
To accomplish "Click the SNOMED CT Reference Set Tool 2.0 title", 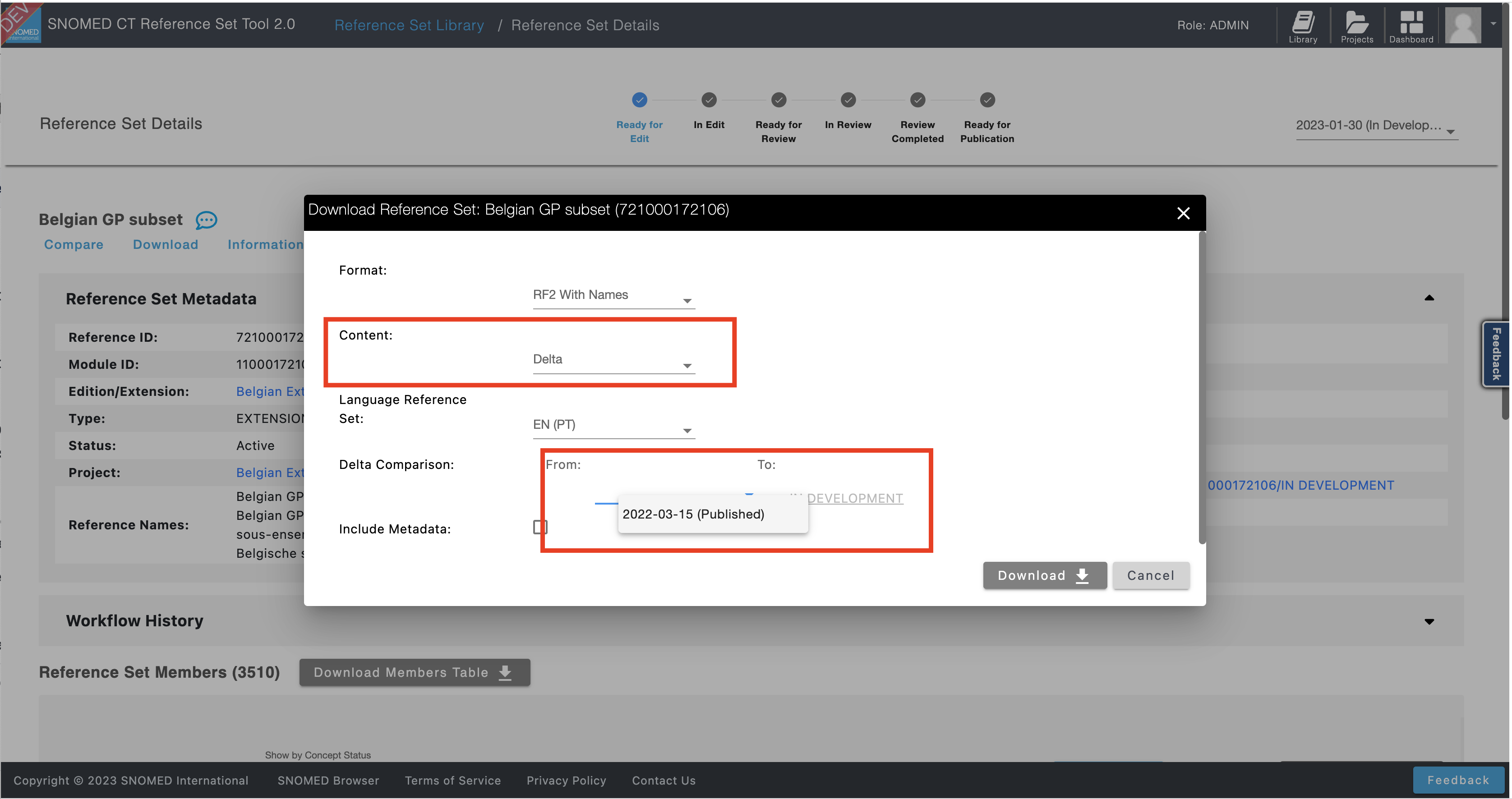I will [171, 23].
